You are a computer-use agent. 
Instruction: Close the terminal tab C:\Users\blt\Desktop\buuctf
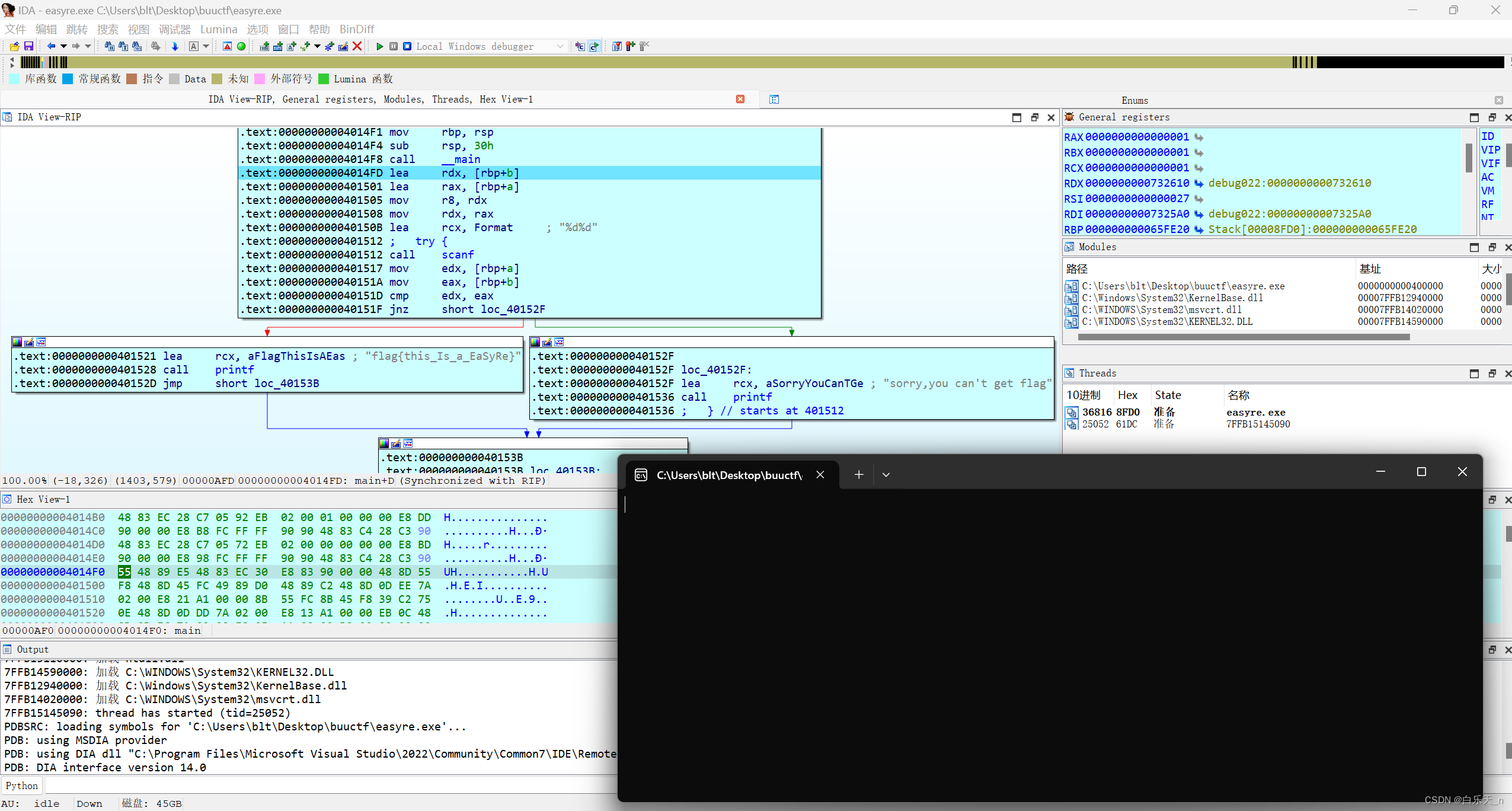(820, 474)
